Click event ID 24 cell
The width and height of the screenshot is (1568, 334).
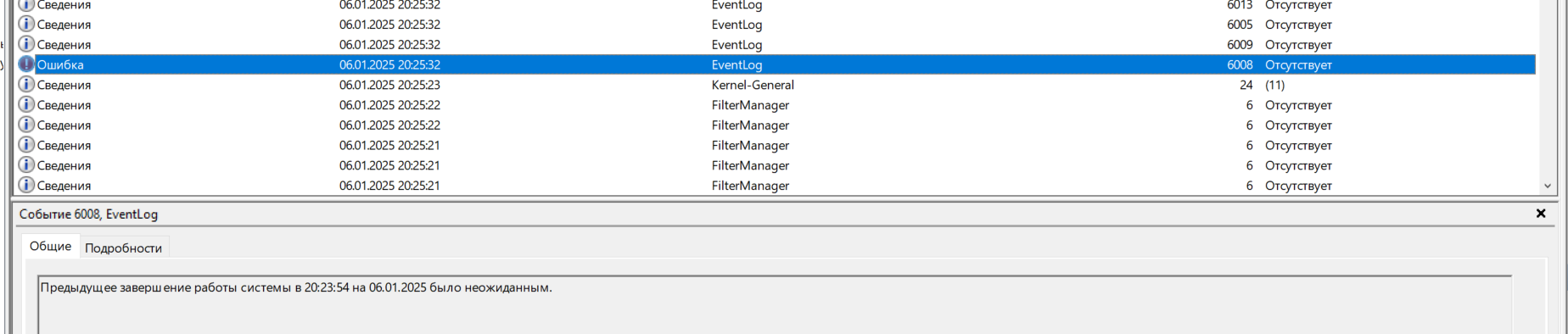(x=1246, y=85)
